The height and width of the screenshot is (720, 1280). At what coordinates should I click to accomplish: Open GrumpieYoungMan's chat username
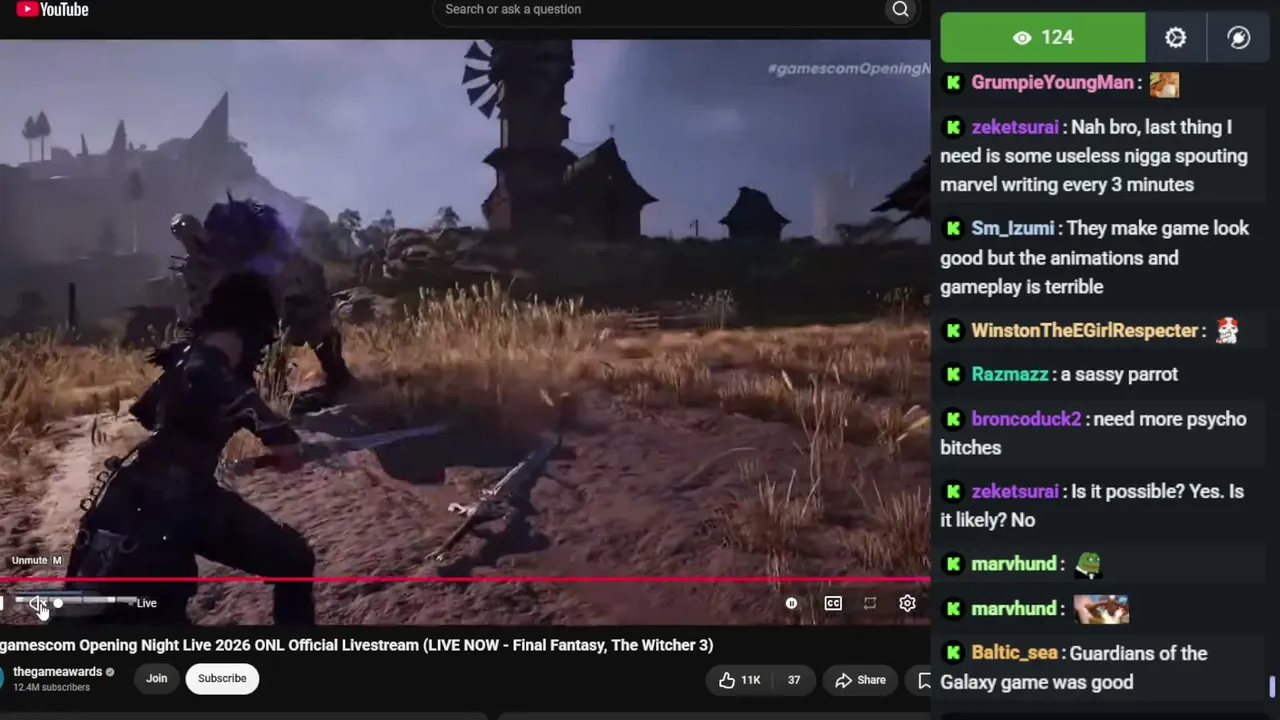pos(1052,83)
